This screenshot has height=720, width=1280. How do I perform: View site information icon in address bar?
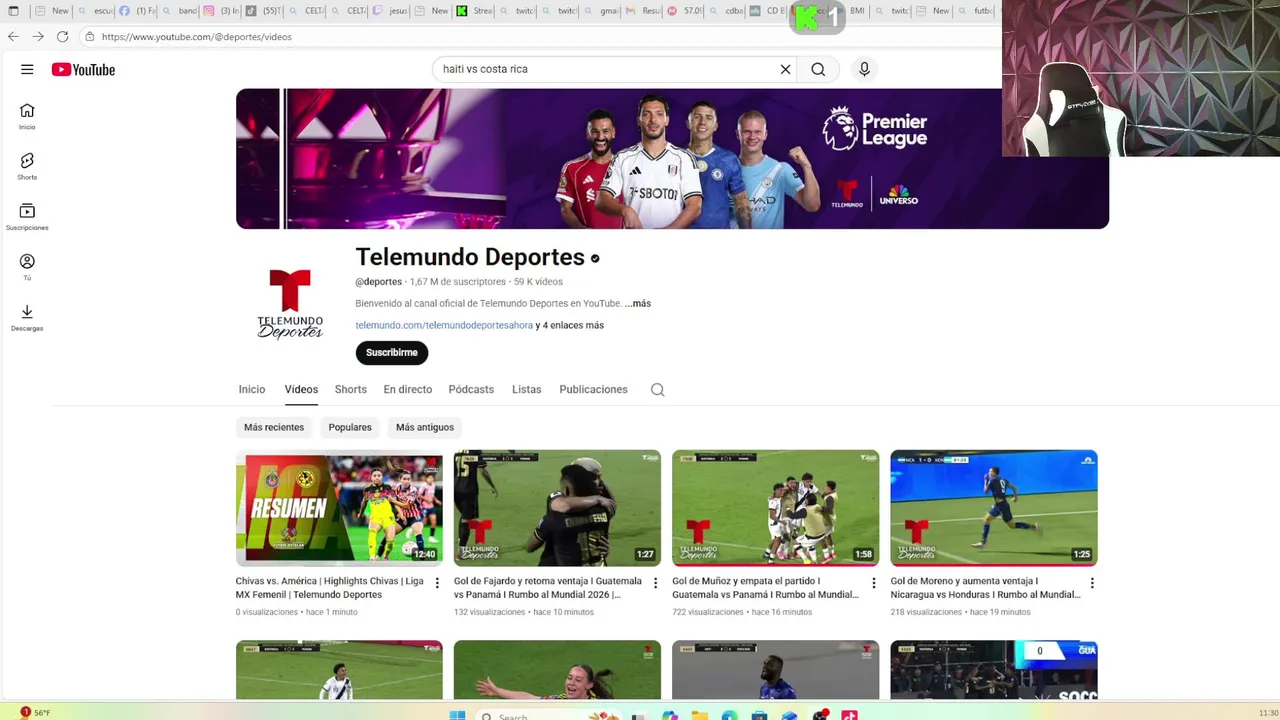point(89,36)
